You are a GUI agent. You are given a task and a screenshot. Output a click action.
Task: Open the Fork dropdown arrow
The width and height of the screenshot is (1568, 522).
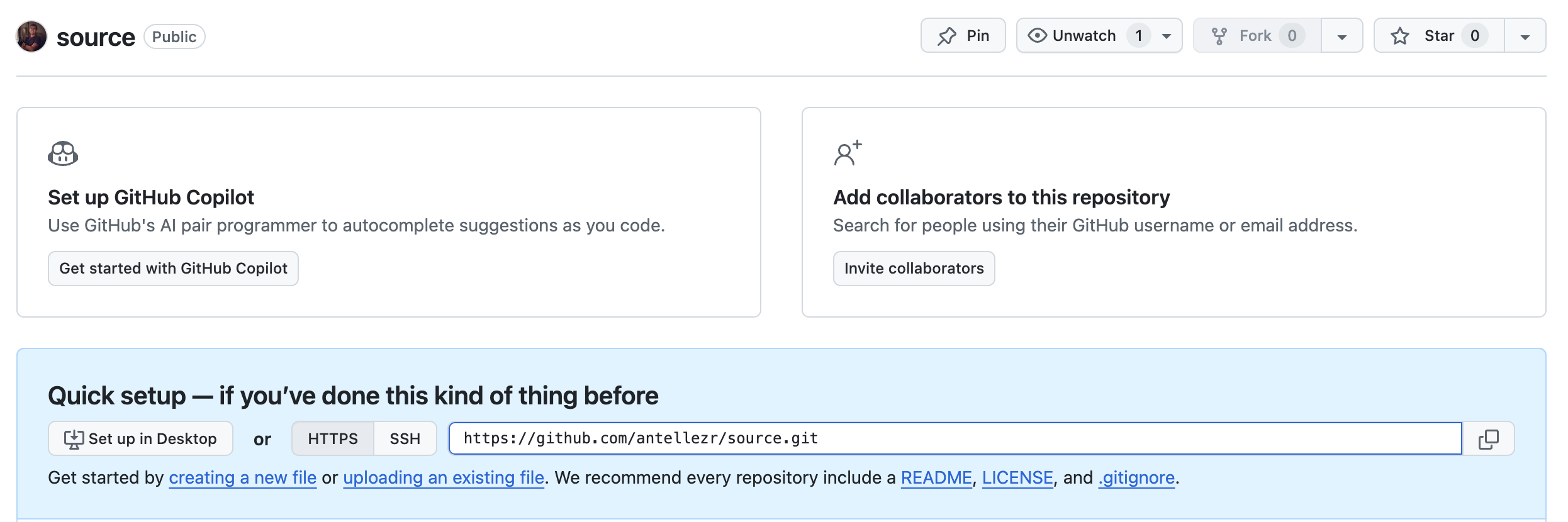[1342, 36]
